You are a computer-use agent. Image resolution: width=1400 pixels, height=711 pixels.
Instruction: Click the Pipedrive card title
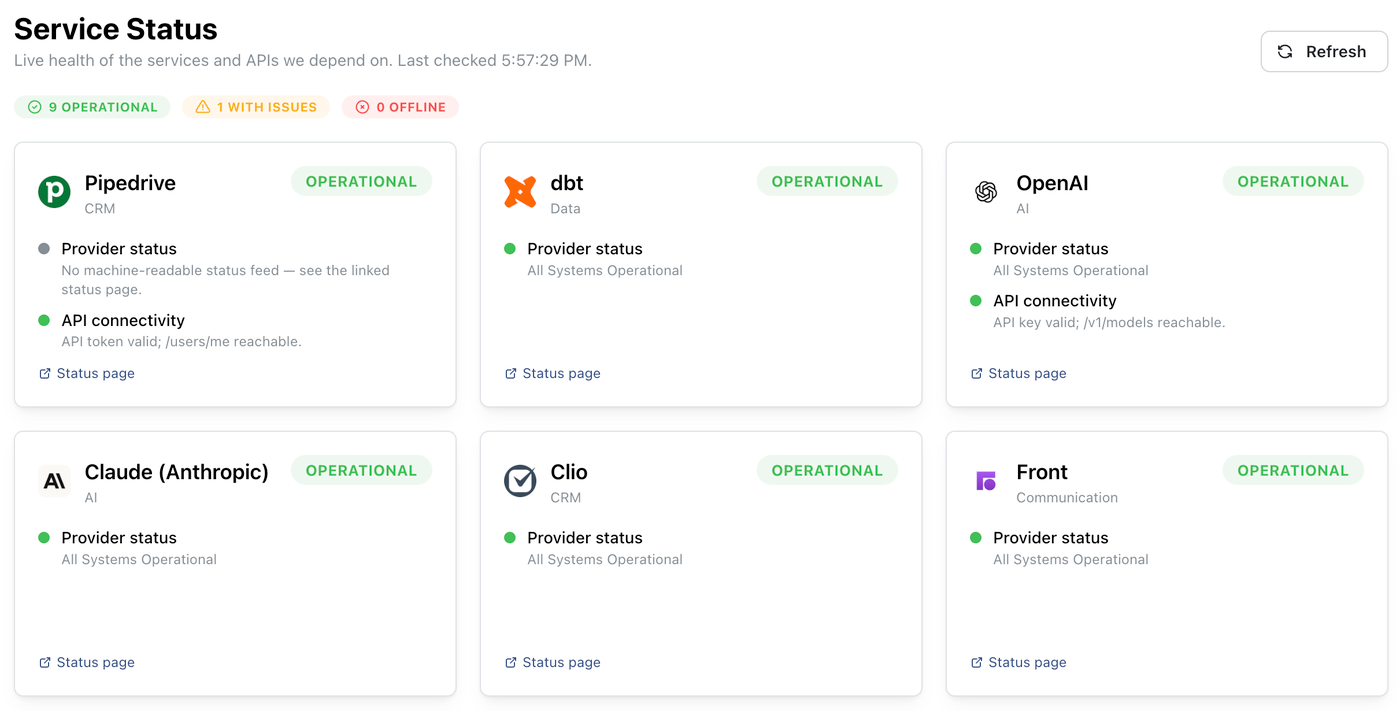tap(130, 183)
